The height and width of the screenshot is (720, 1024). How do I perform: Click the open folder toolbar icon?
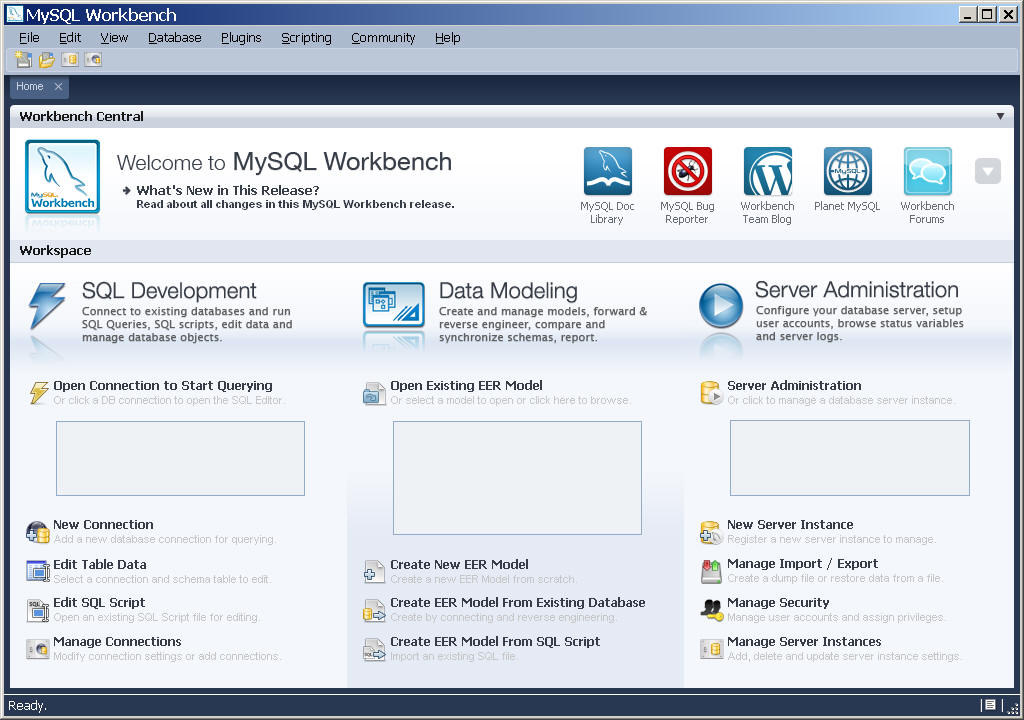(x=46, y=59)
